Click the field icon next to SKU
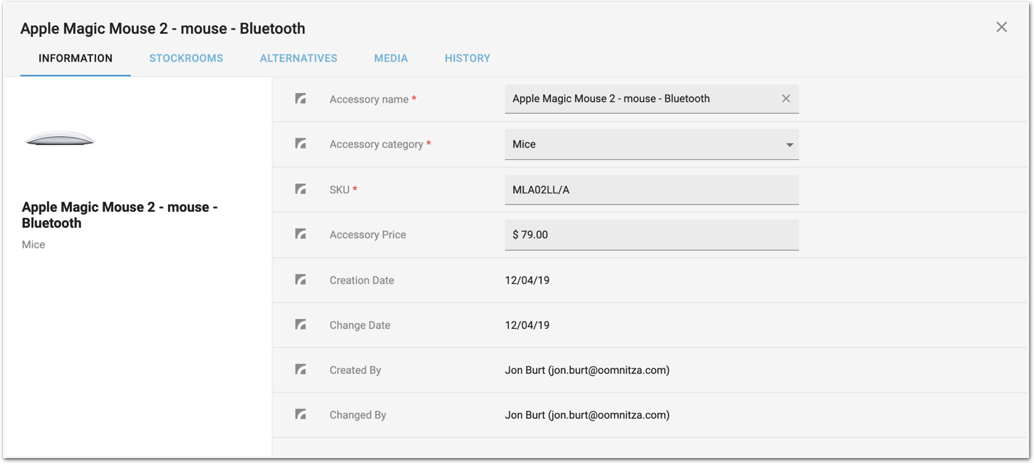The image size is (1034, 464). point(300,189)
